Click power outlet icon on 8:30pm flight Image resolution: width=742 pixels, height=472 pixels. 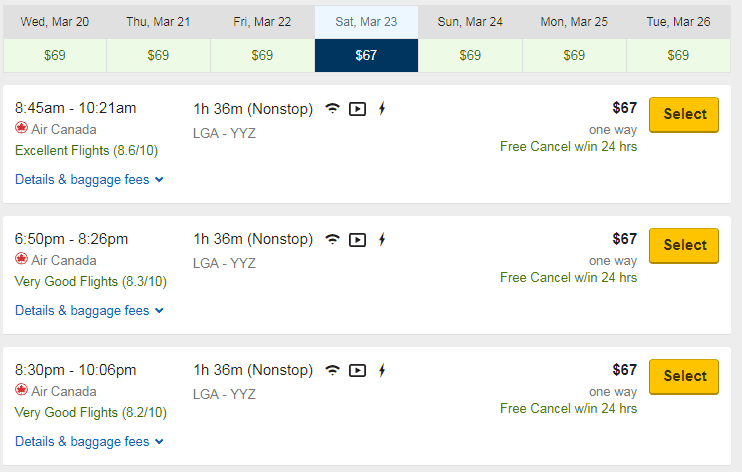click(381, 371)
